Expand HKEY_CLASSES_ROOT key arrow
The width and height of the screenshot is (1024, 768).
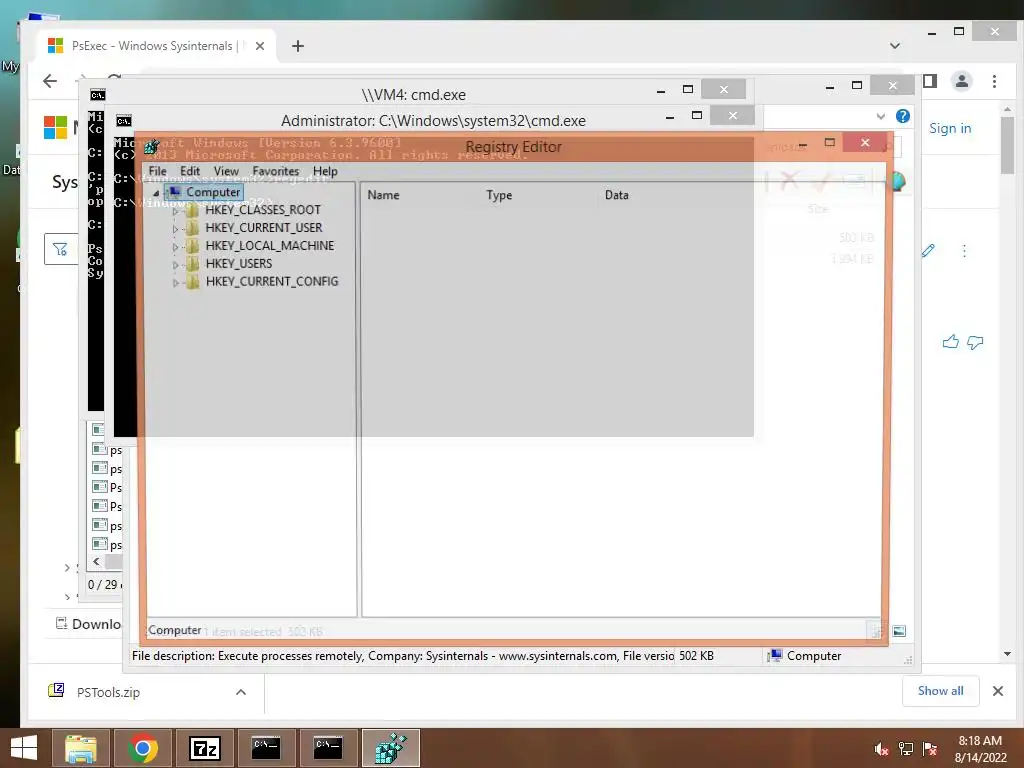[175, 211]
